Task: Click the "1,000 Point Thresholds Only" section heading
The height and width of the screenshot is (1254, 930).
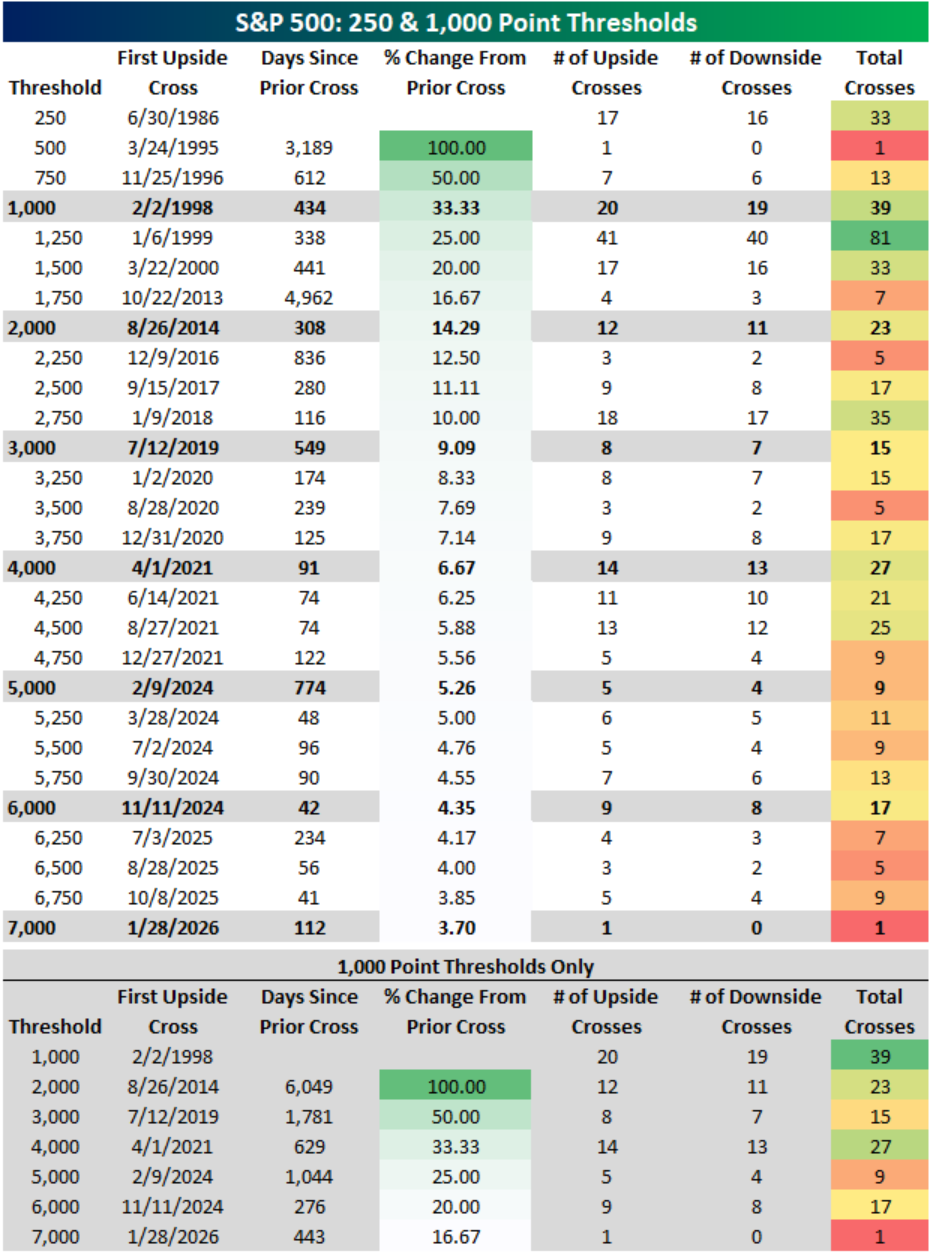Action: (x=465, y=966)
